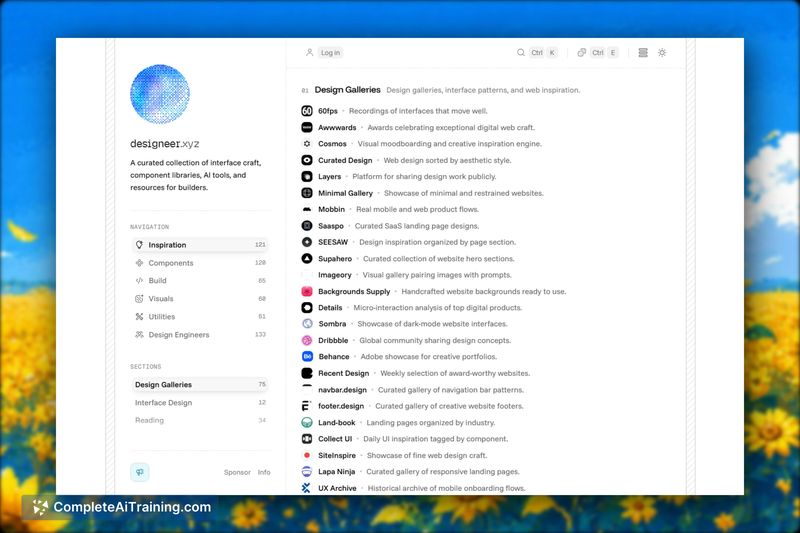
Task: Go to Utilities in navigation
Action: pyautogui.click(x=199, y=317)
